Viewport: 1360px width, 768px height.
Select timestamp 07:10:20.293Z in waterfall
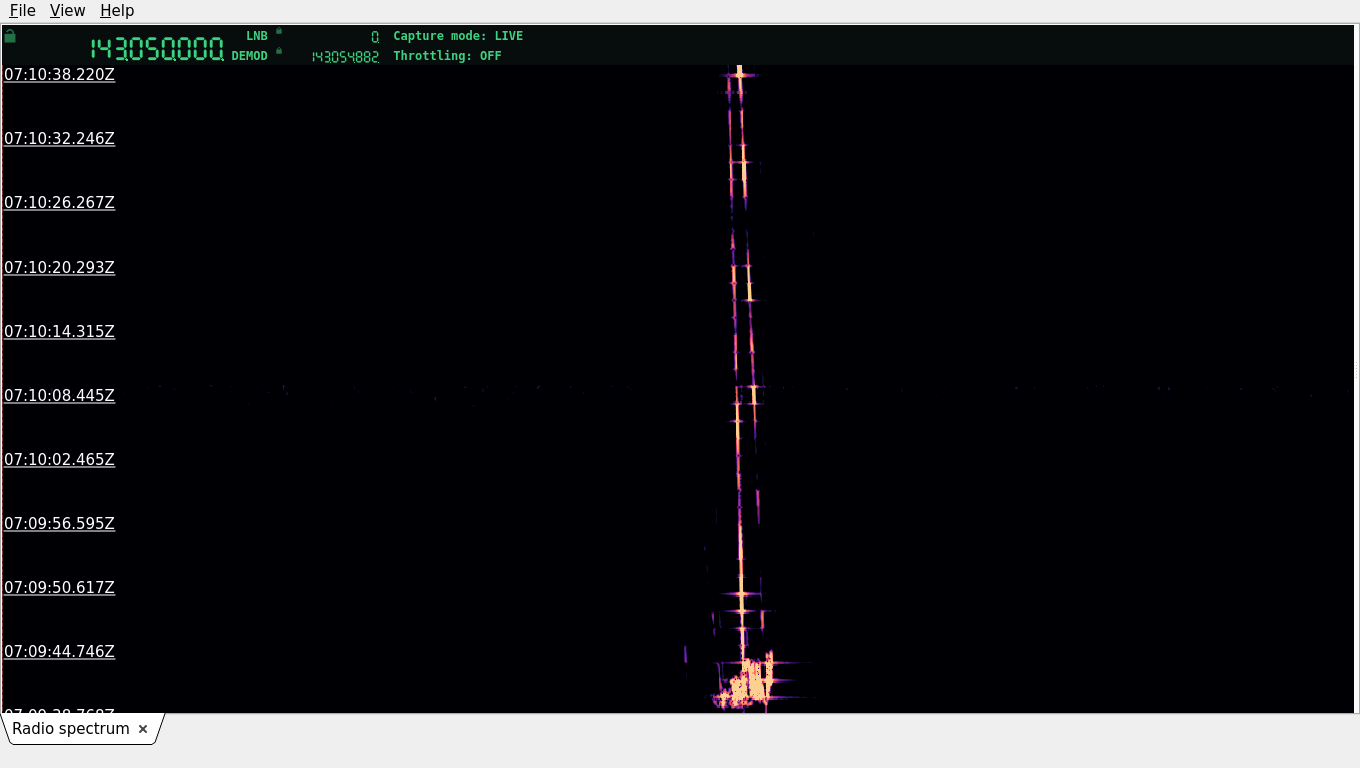pyautogui.click(x=59, y=267)
